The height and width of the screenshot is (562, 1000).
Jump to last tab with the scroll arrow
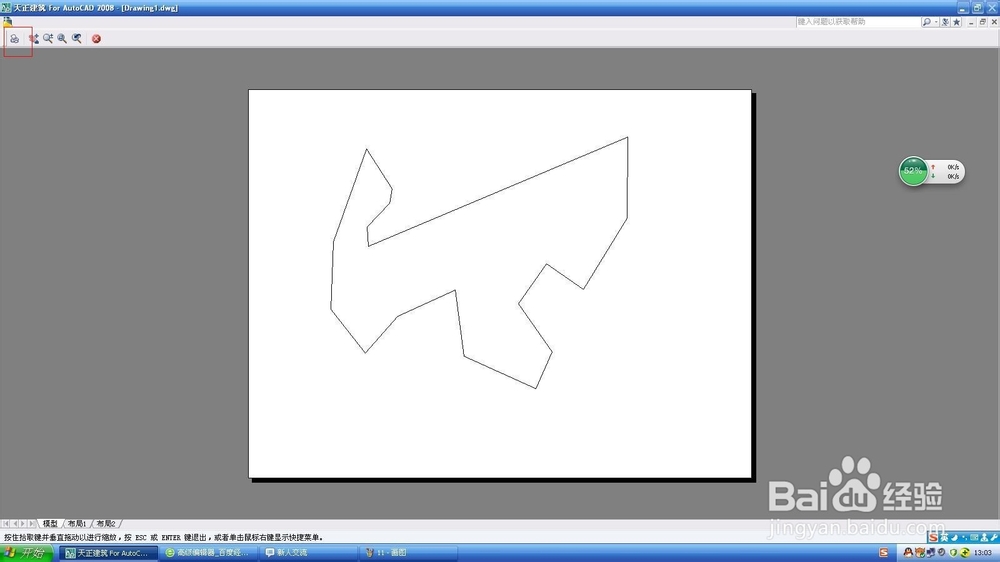(x=31, y=524)
